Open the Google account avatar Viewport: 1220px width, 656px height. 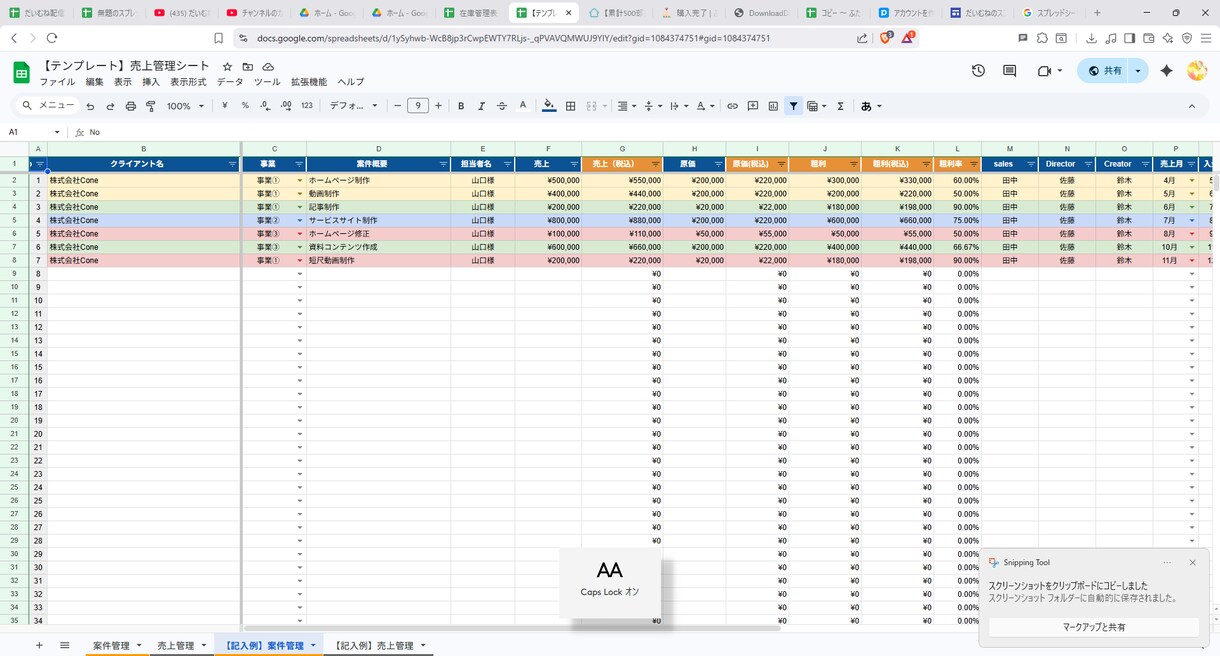click(1197, 71)
